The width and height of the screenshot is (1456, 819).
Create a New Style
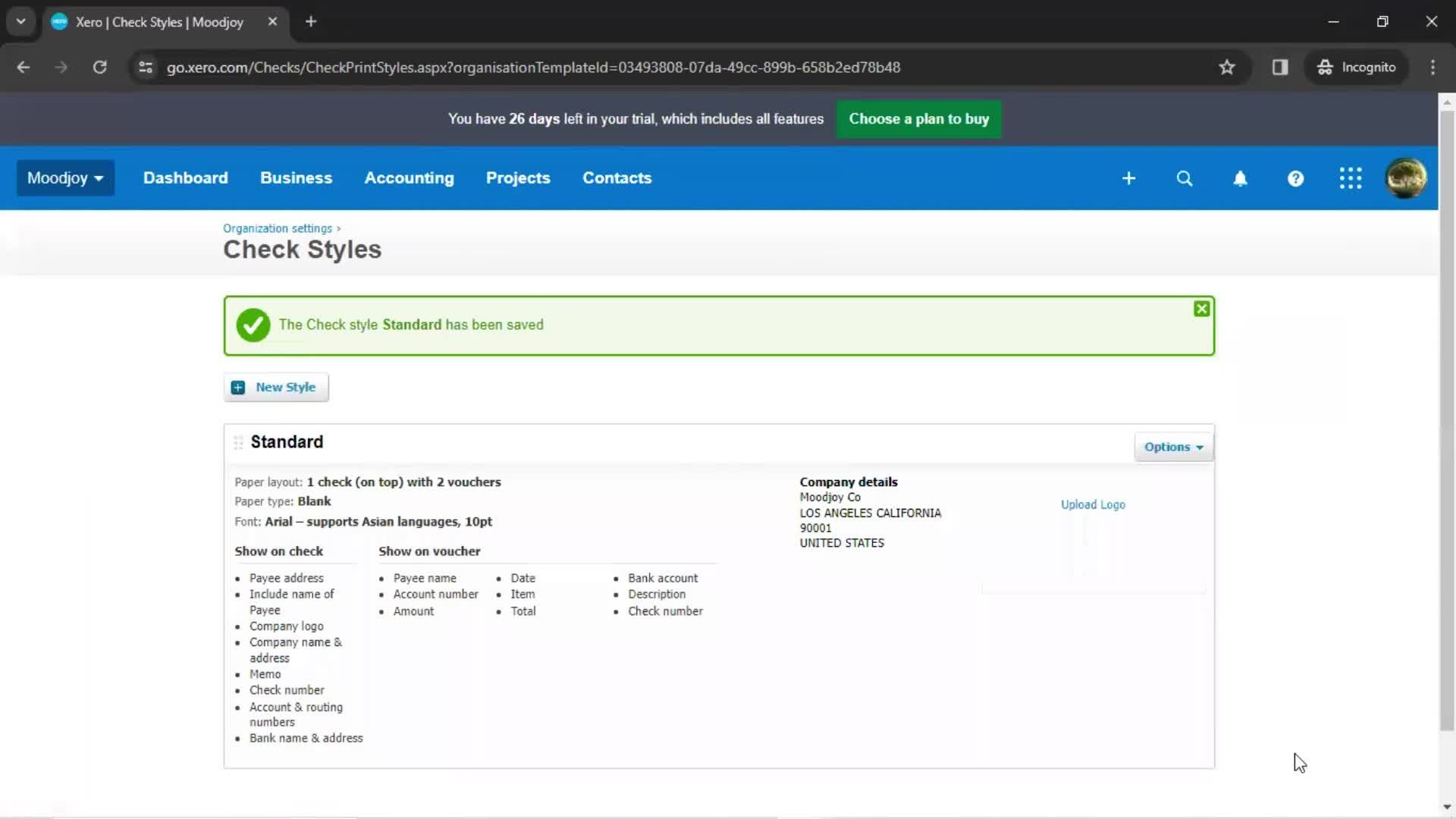(x=276, y=388)
